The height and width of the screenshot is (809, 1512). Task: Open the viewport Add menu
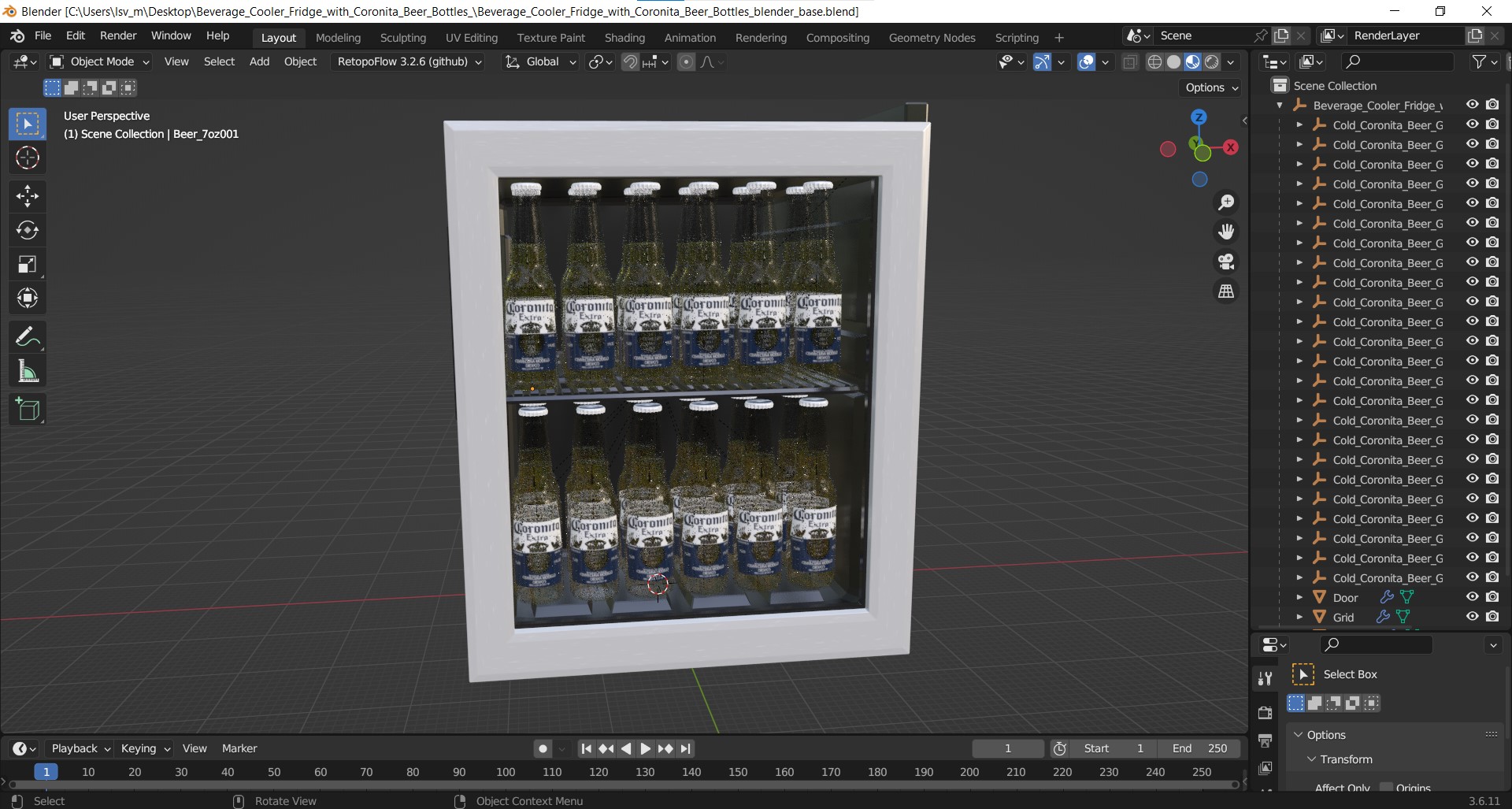coord(259,61)
